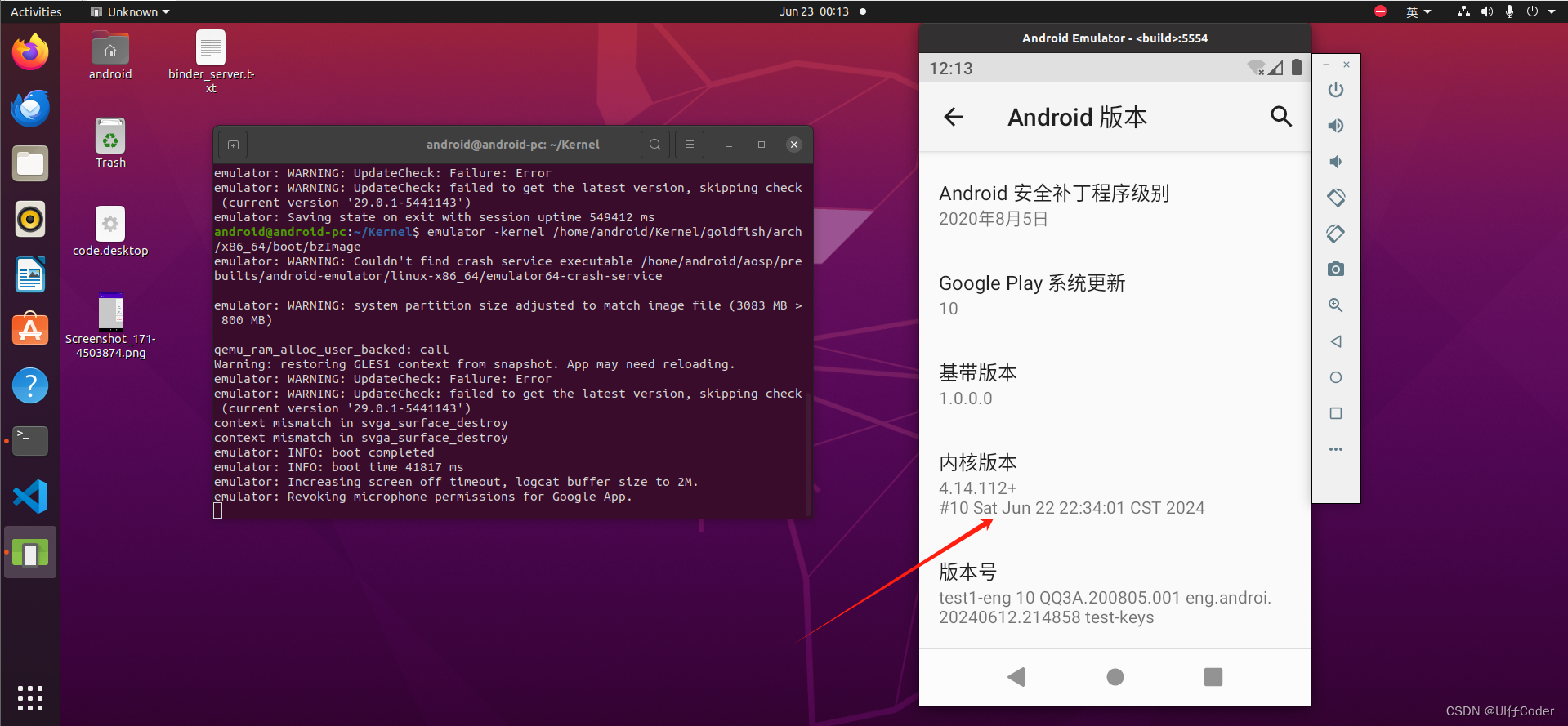Open Files manager from the dock
The width and height of the screenshot is (1568, 726).
[x=30, y=163]
